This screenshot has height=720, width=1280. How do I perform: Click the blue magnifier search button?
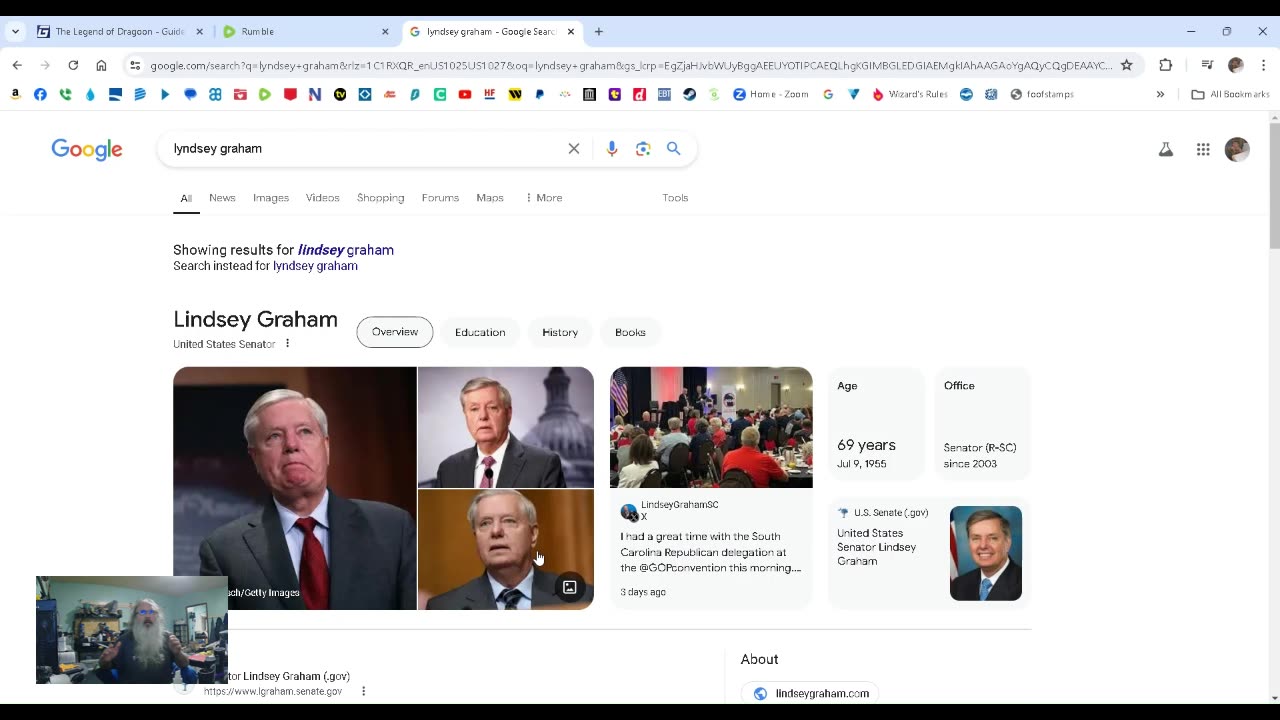pyautogui.click(x=674, y=149)
